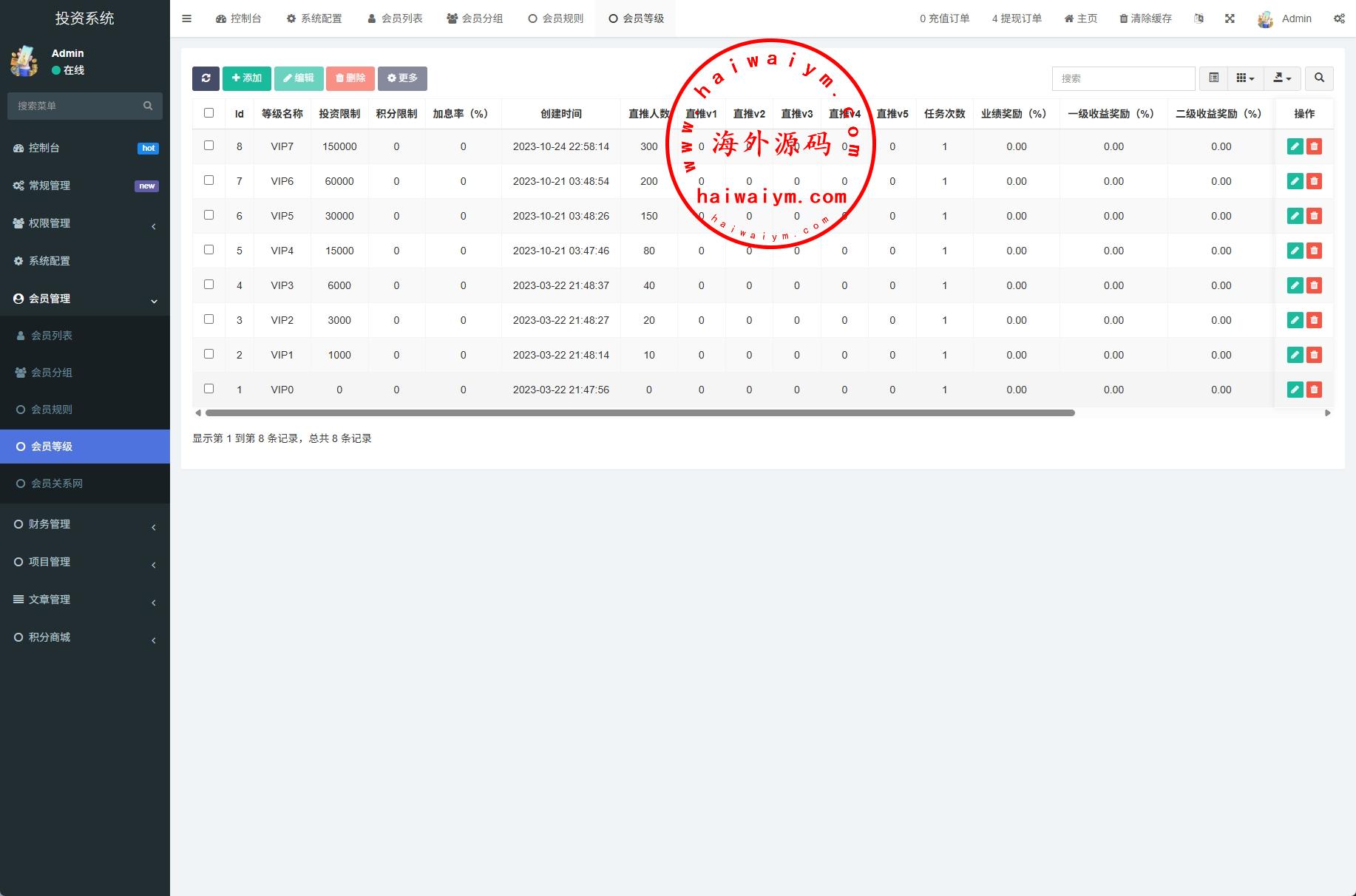Open 会员关系网 in the sidebar

point(57,483)
